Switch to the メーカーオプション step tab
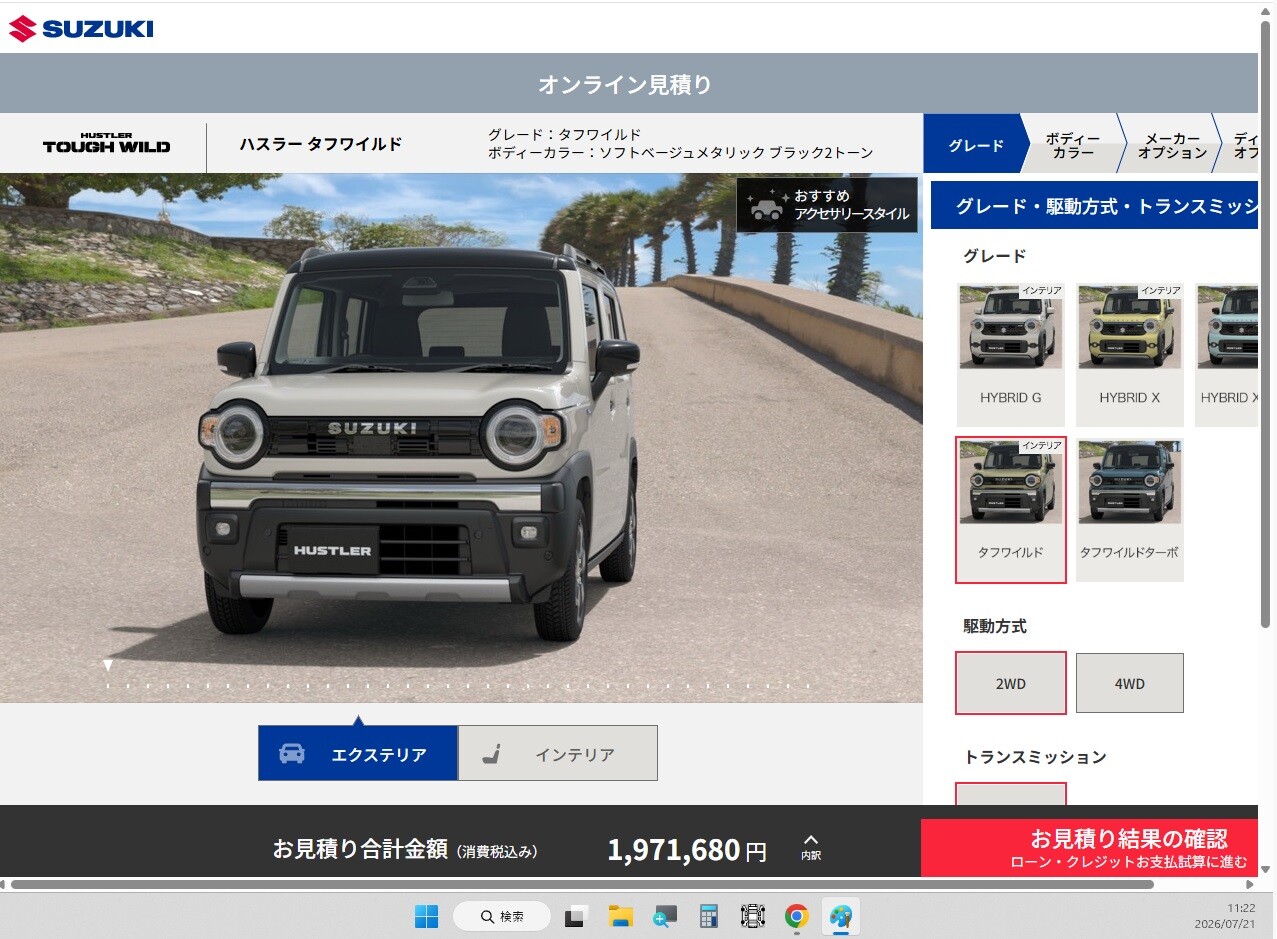The width and height of the screenshot is (1277, 939). [x=1171, y=145]
